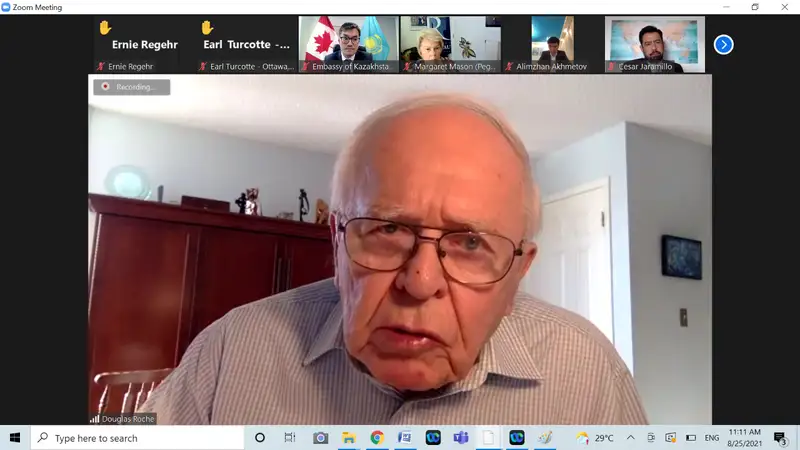Open Microsoft Word from the taskbar

(405, 438)
